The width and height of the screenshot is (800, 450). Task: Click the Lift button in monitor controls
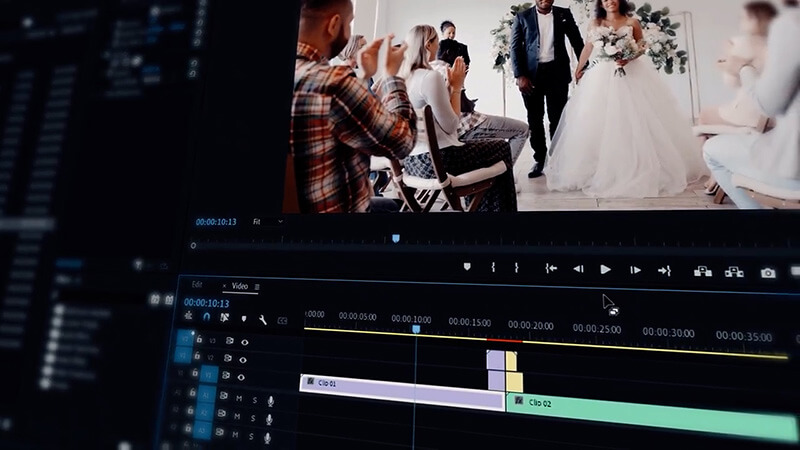[703, 271]
